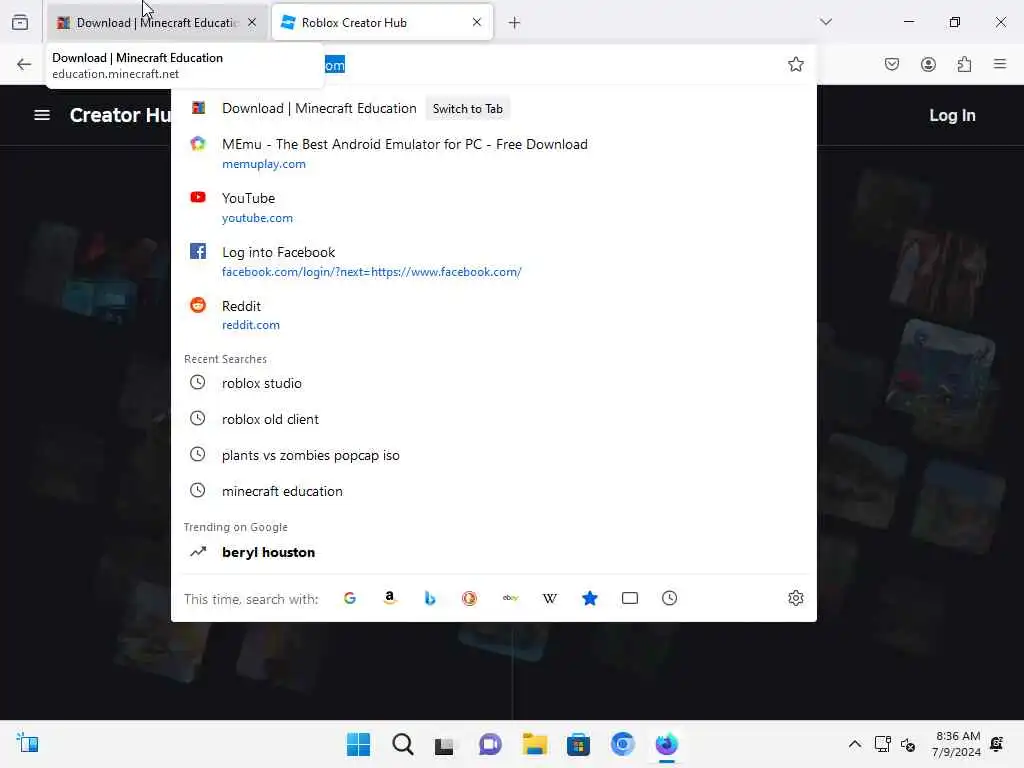Search this time with Google
This screenshot has width=1024, height=768.
(x=350, y=598)
